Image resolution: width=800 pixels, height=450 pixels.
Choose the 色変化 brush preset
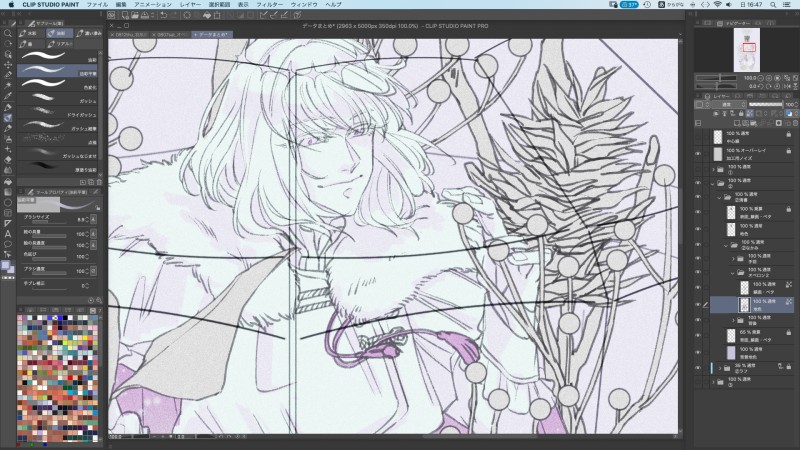(x=58, y=84)
